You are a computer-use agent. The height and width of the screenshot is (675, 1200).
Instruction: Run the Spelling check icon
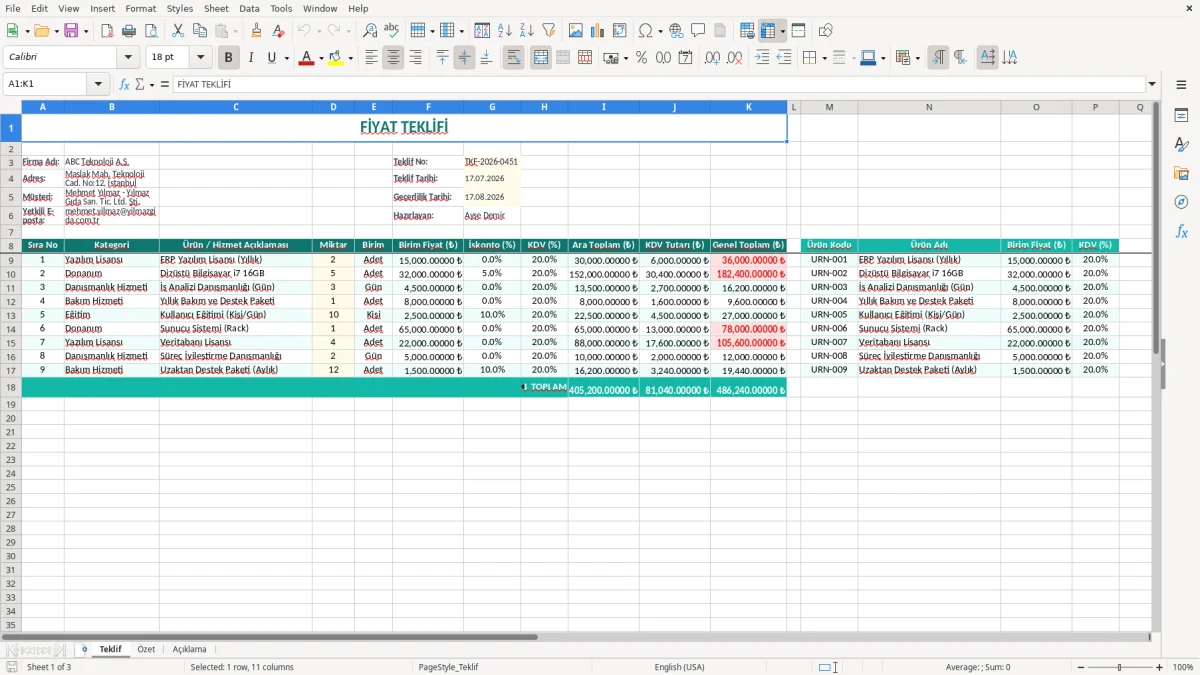[392, 31]
